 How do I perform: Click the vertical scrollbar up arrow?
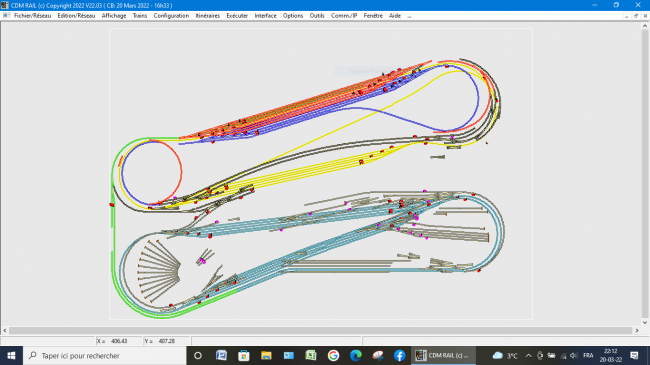coord(645,26)
